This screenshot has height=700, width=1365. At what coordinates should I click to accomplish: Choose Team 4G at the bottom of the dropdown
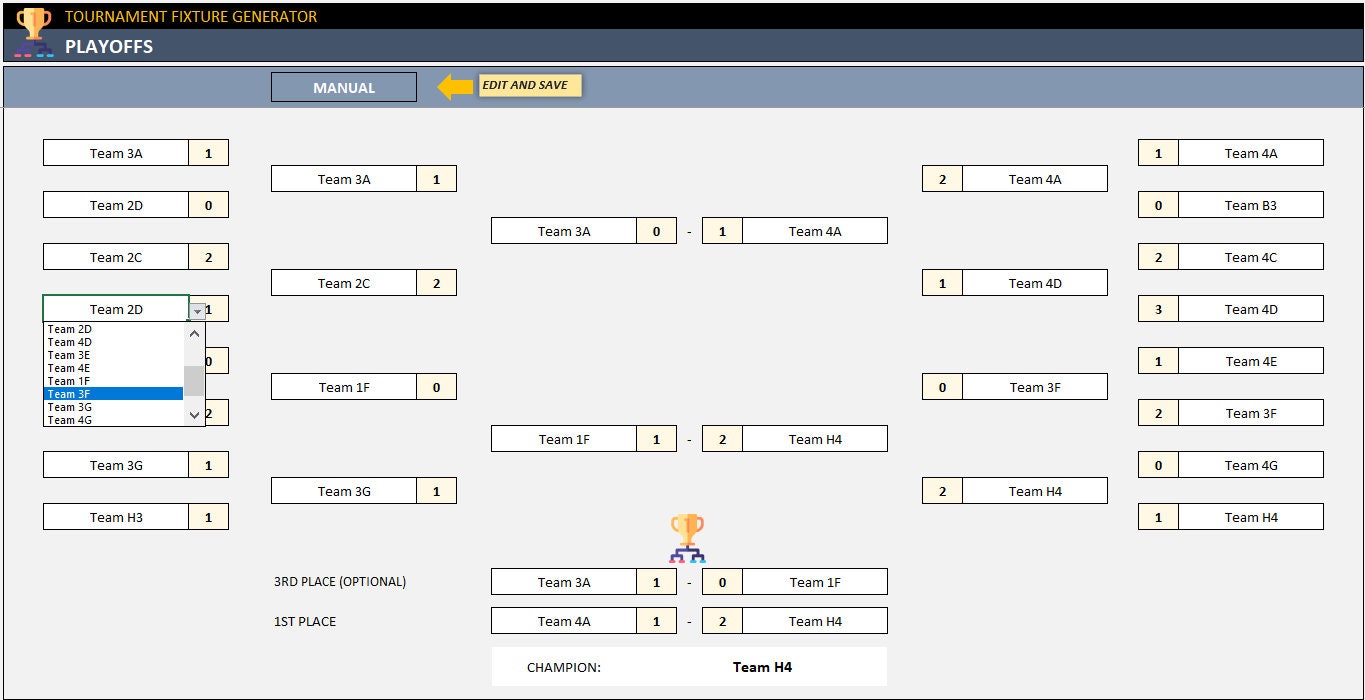(x=112, y=419)
